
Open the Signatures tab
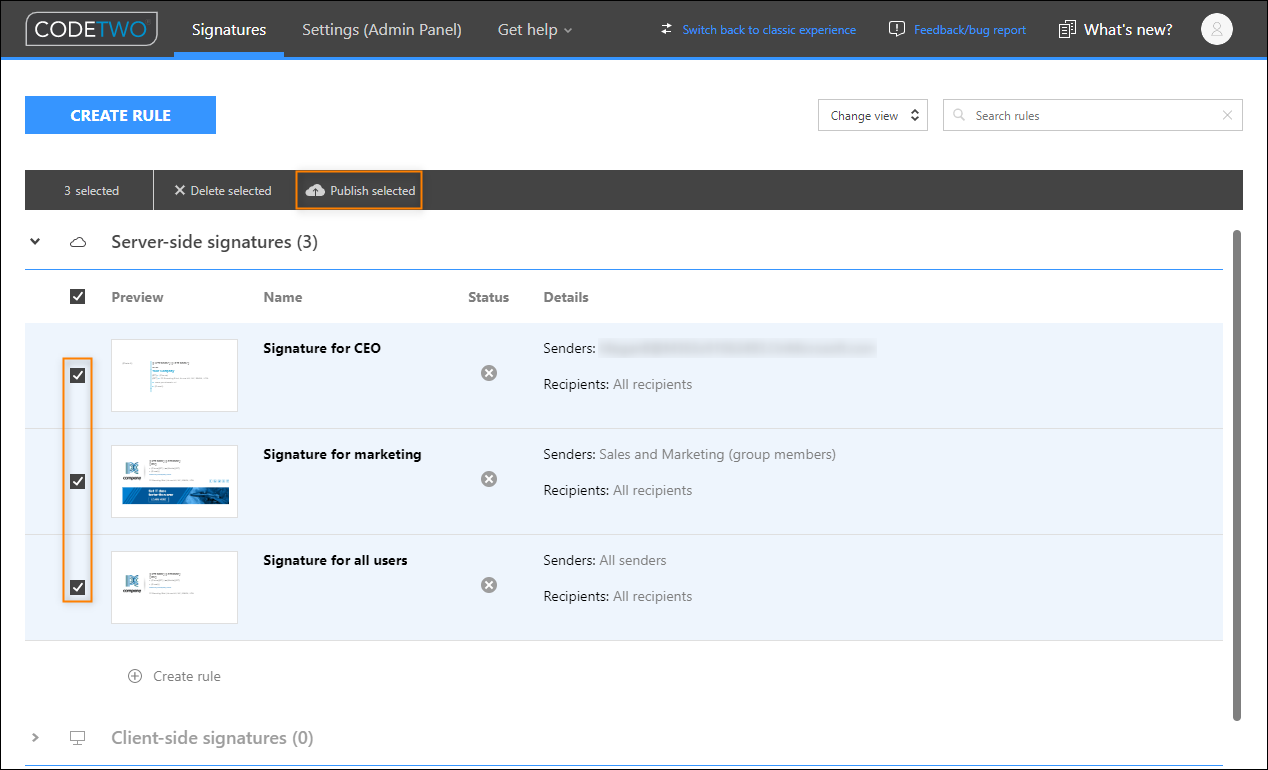click(x=229, y=30)
